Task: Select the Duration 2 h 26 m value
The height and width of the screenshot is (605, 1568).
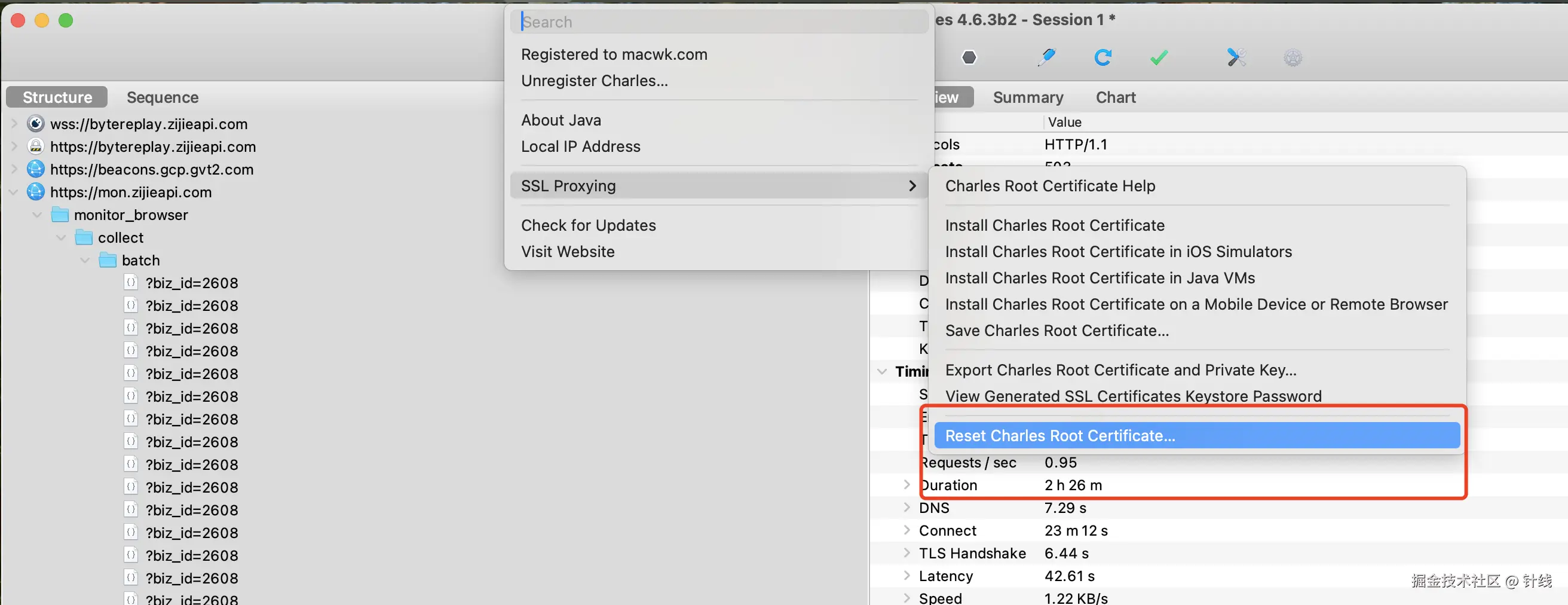Action: pos(1073,484)
